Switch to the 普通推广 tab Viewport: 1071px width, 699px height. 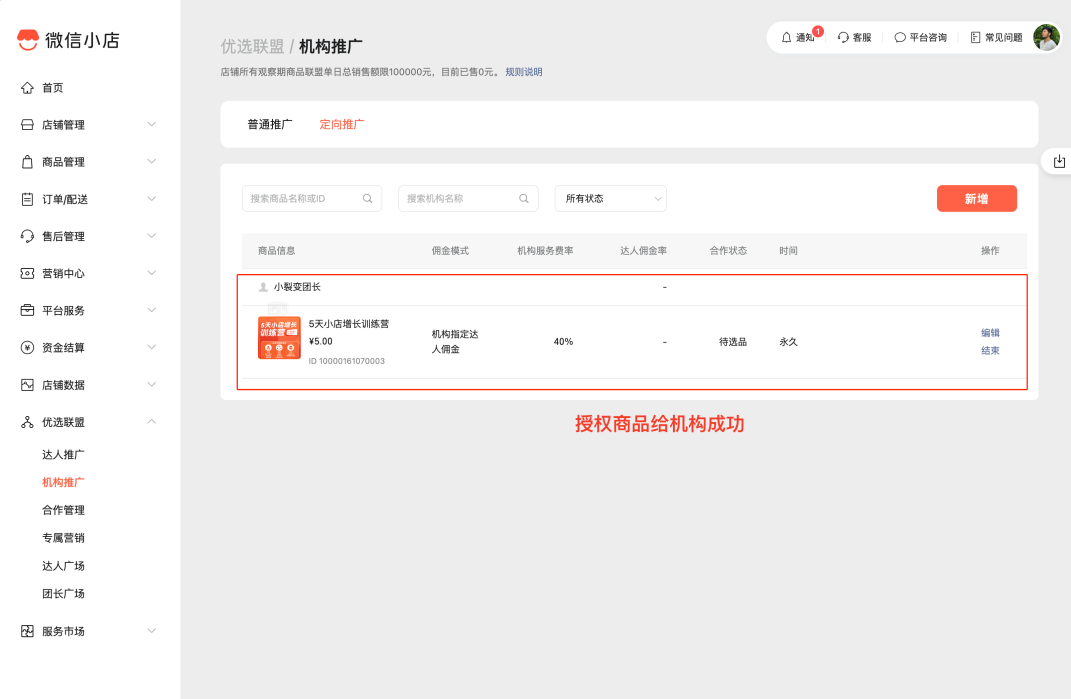coord(270,123)
